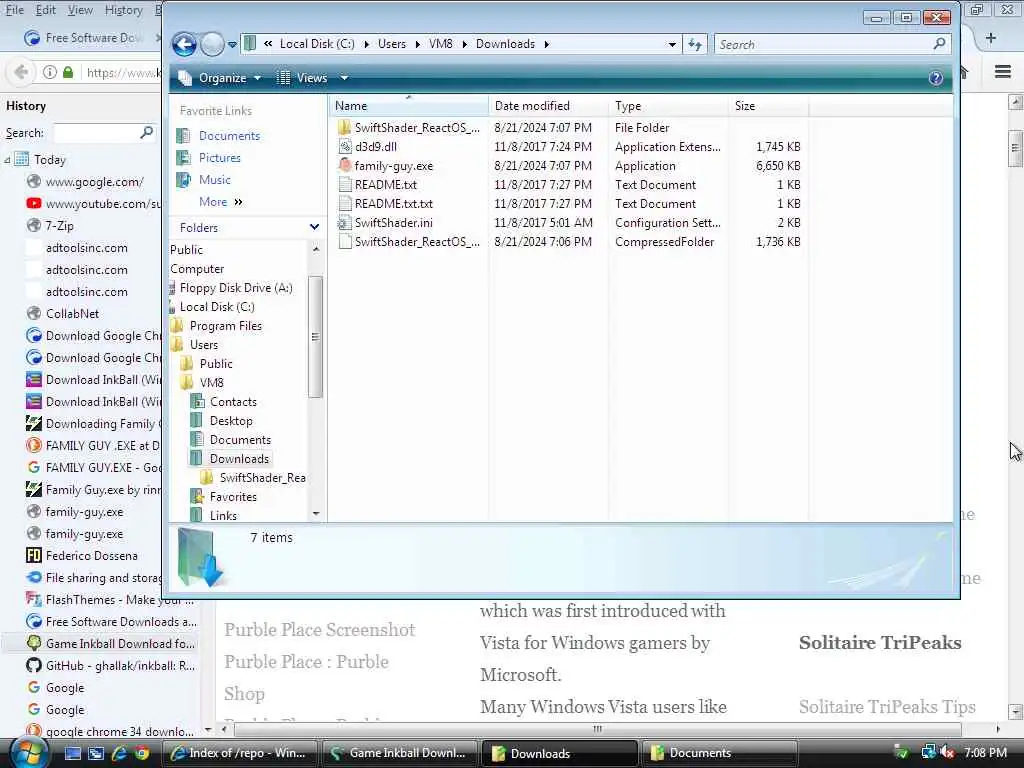Select the SwiftShader.ini file icon
This screenshot has height=768, width=1024.
point(345,223)
